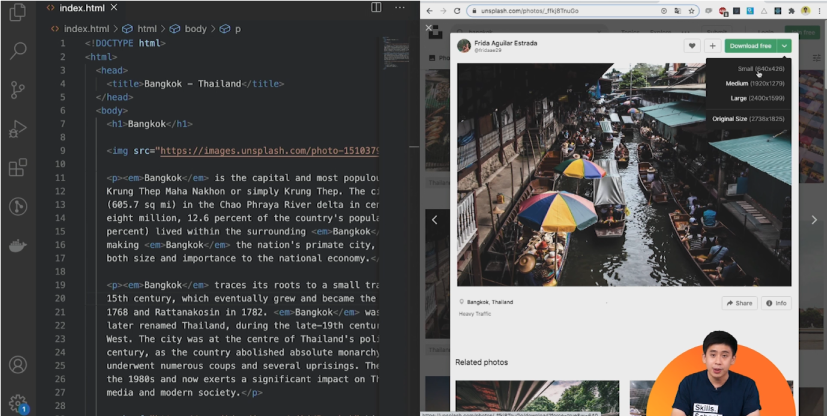Open editor More Actions ellipsis
The height and width of the screenshot is (416, 827).
click(400, 7)
